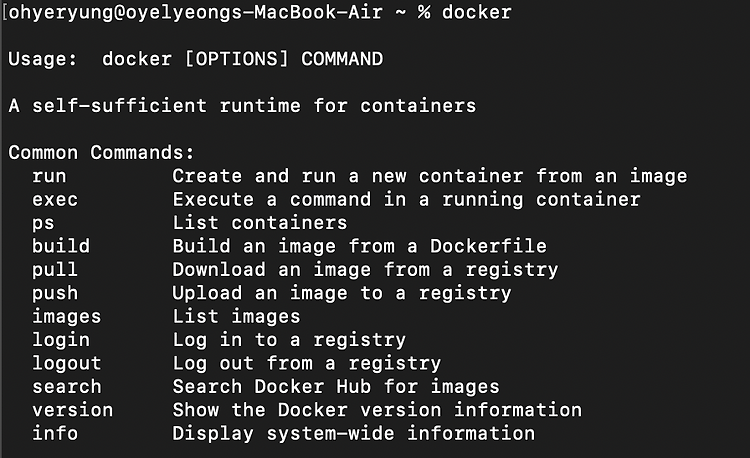Click the 'run' command name

click(49, 176)
